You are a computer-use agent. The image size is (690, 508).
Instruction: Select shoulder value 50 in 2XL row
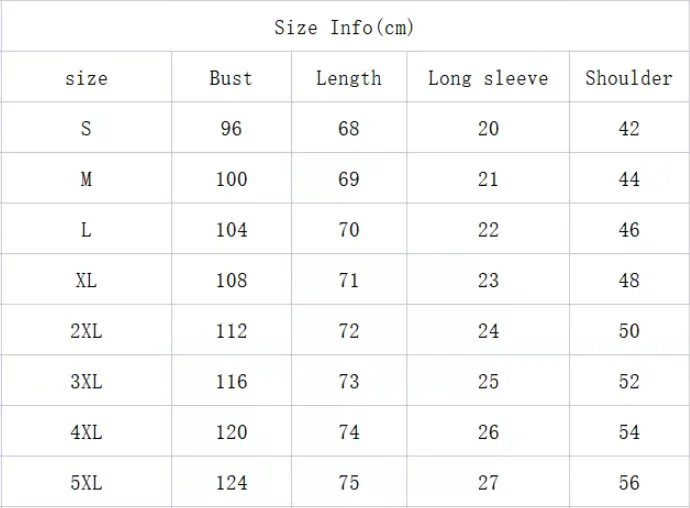[x=629, y=331]
